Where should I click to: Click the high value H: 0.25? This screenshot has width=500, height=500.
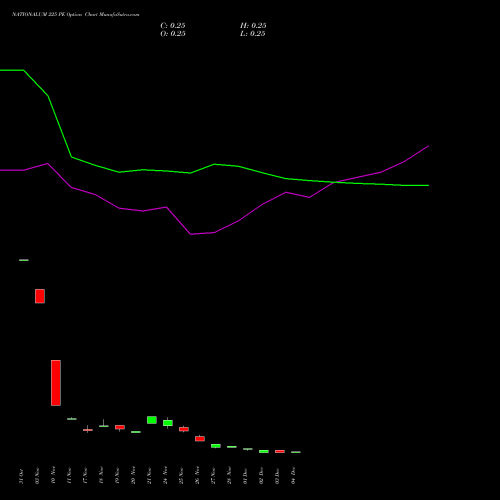[253, 26]
